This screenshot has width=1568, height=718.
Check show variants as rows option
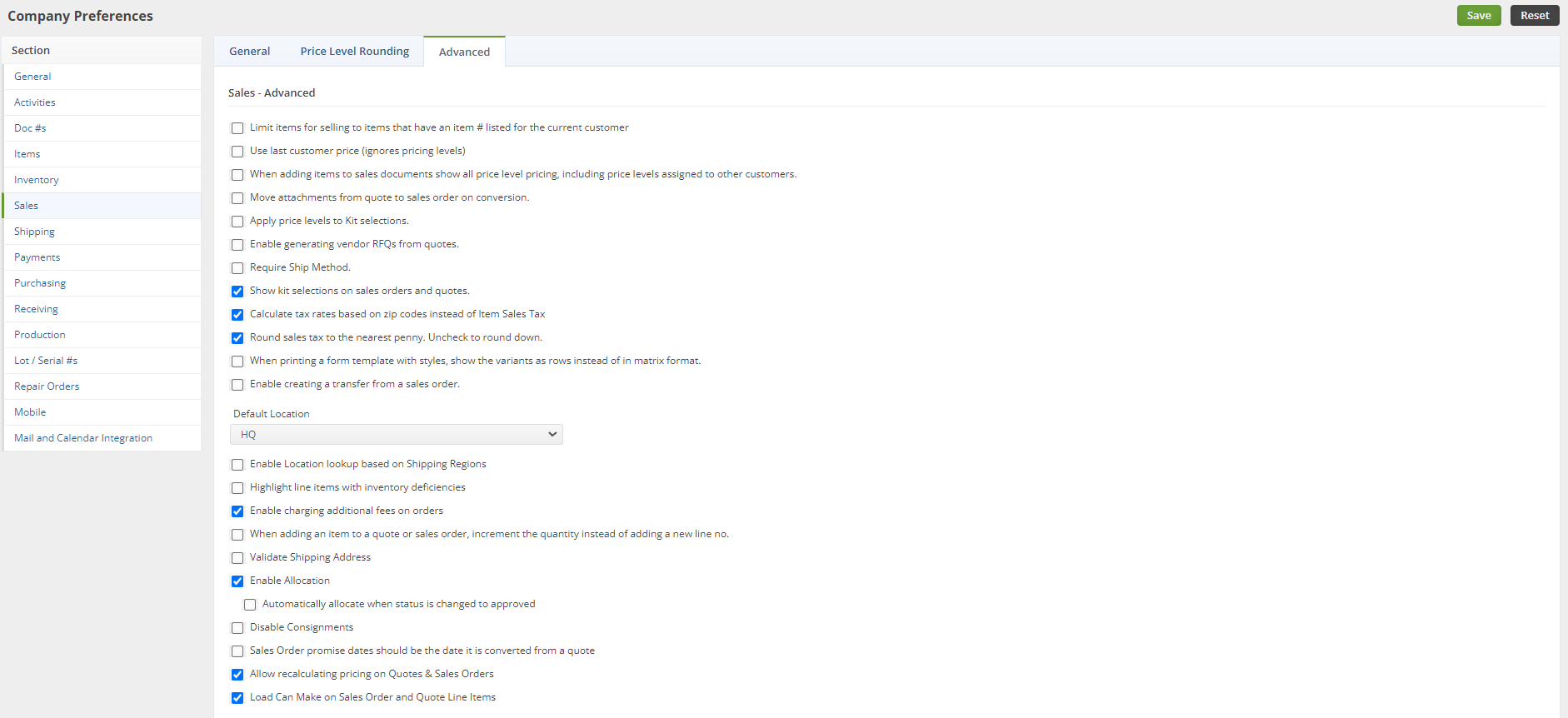(x=237, y=361)
